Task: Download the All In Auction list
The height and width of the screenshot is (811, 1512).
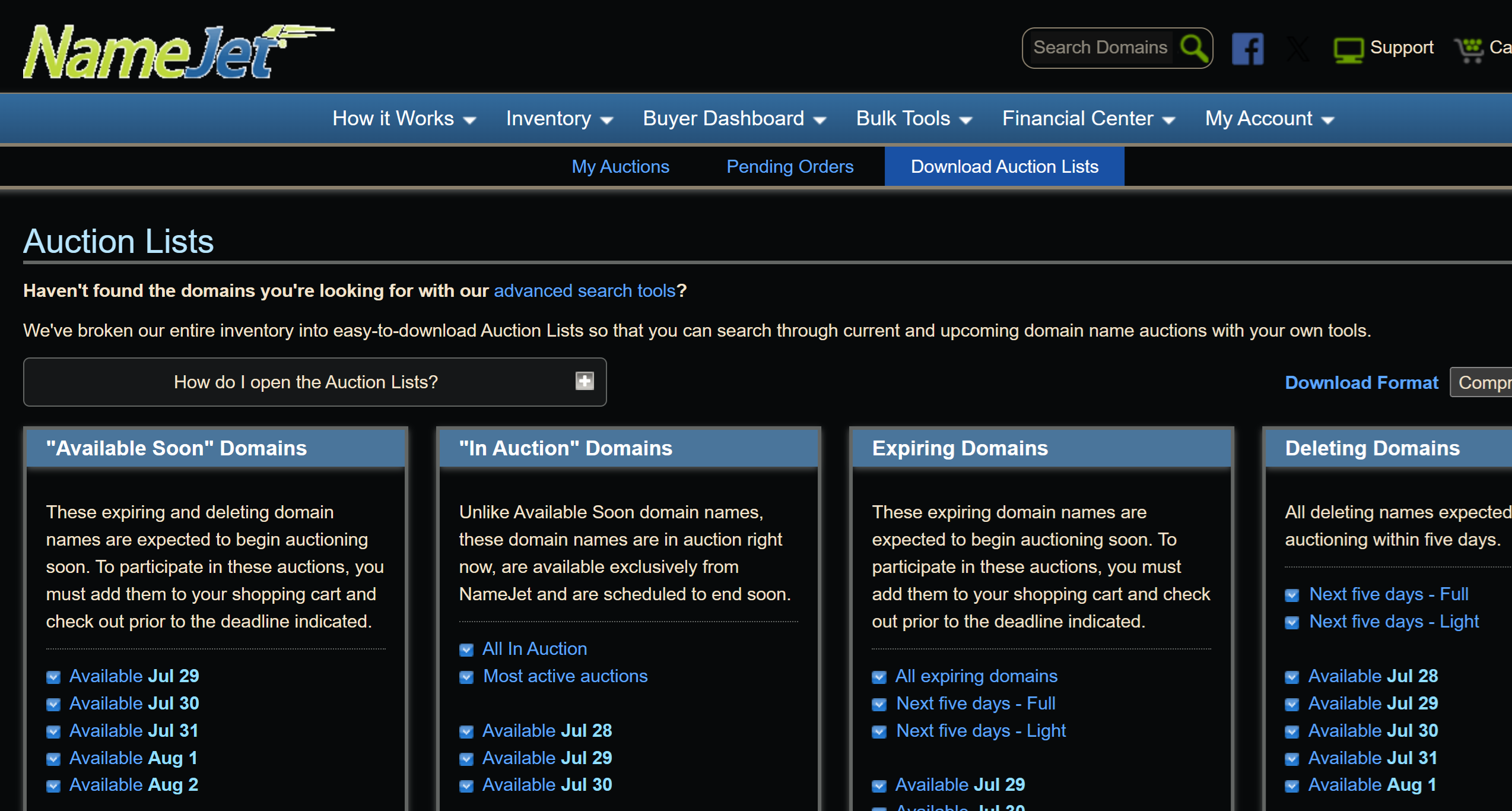Action: [x=534, y=649]
